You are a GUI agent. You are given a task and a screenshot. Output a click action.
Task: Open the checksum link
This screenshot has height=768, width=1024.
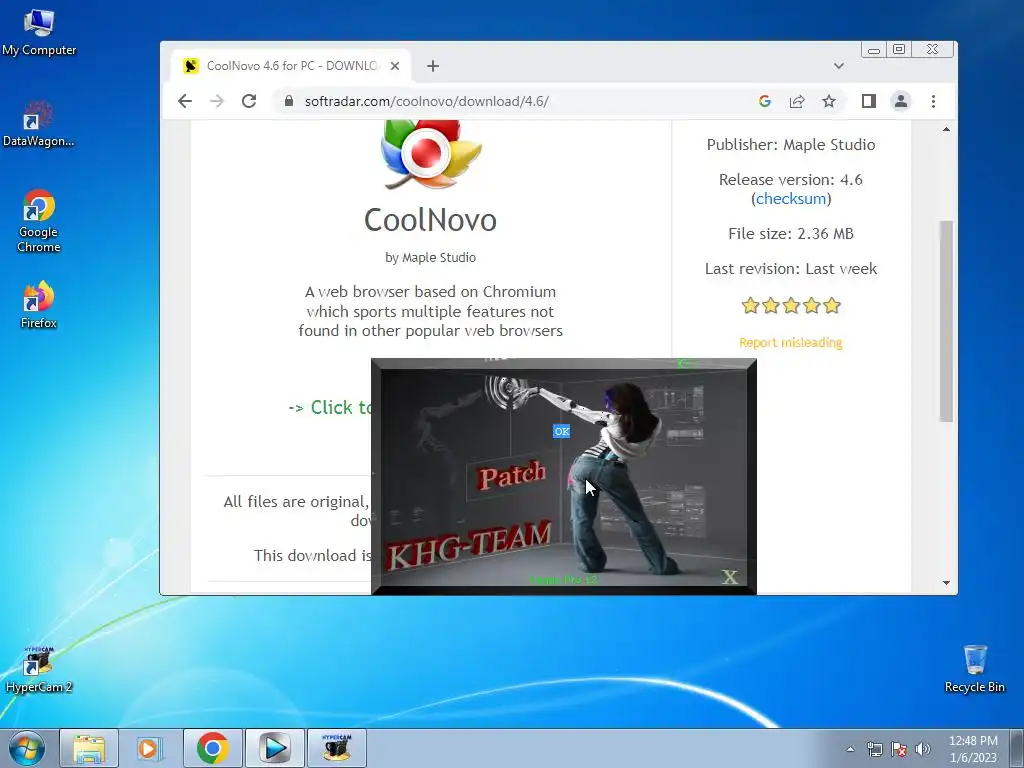click(791, 199)
